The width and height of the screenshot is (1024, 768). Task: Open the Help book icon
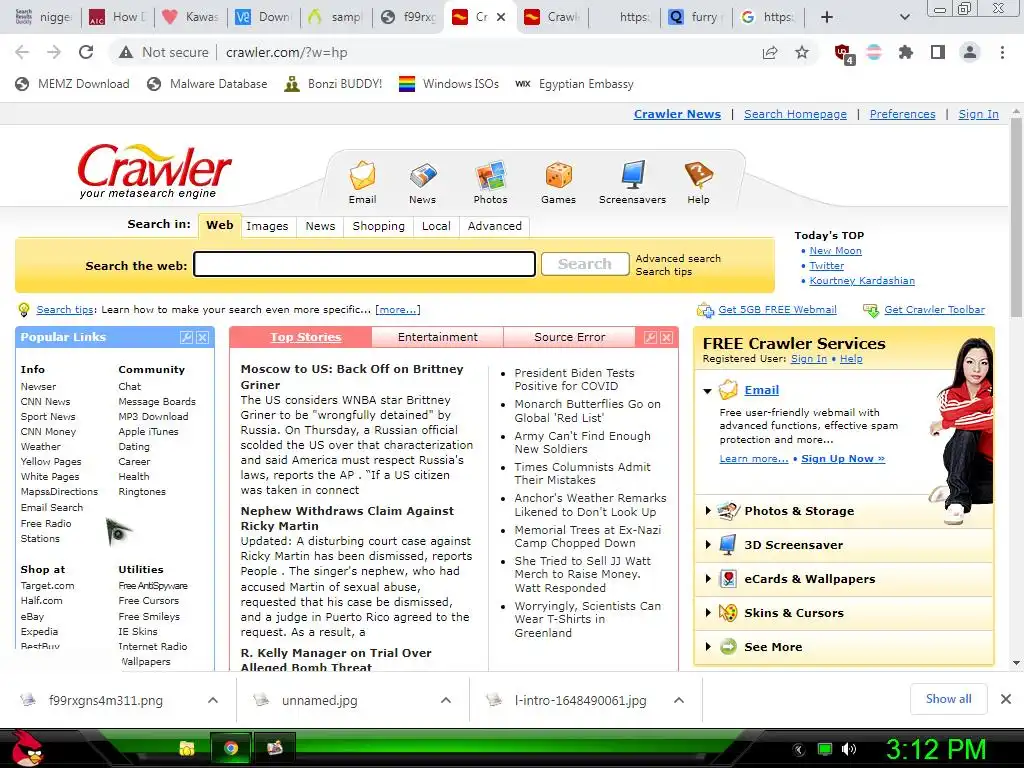coord(698,176)
